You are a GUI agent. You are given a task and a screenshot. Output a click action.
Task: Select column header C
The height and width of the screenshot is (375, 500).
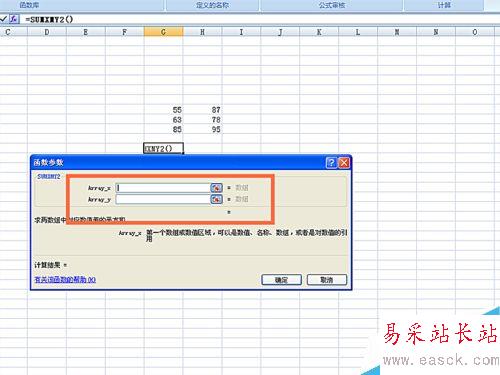click(x=13, y=32)
